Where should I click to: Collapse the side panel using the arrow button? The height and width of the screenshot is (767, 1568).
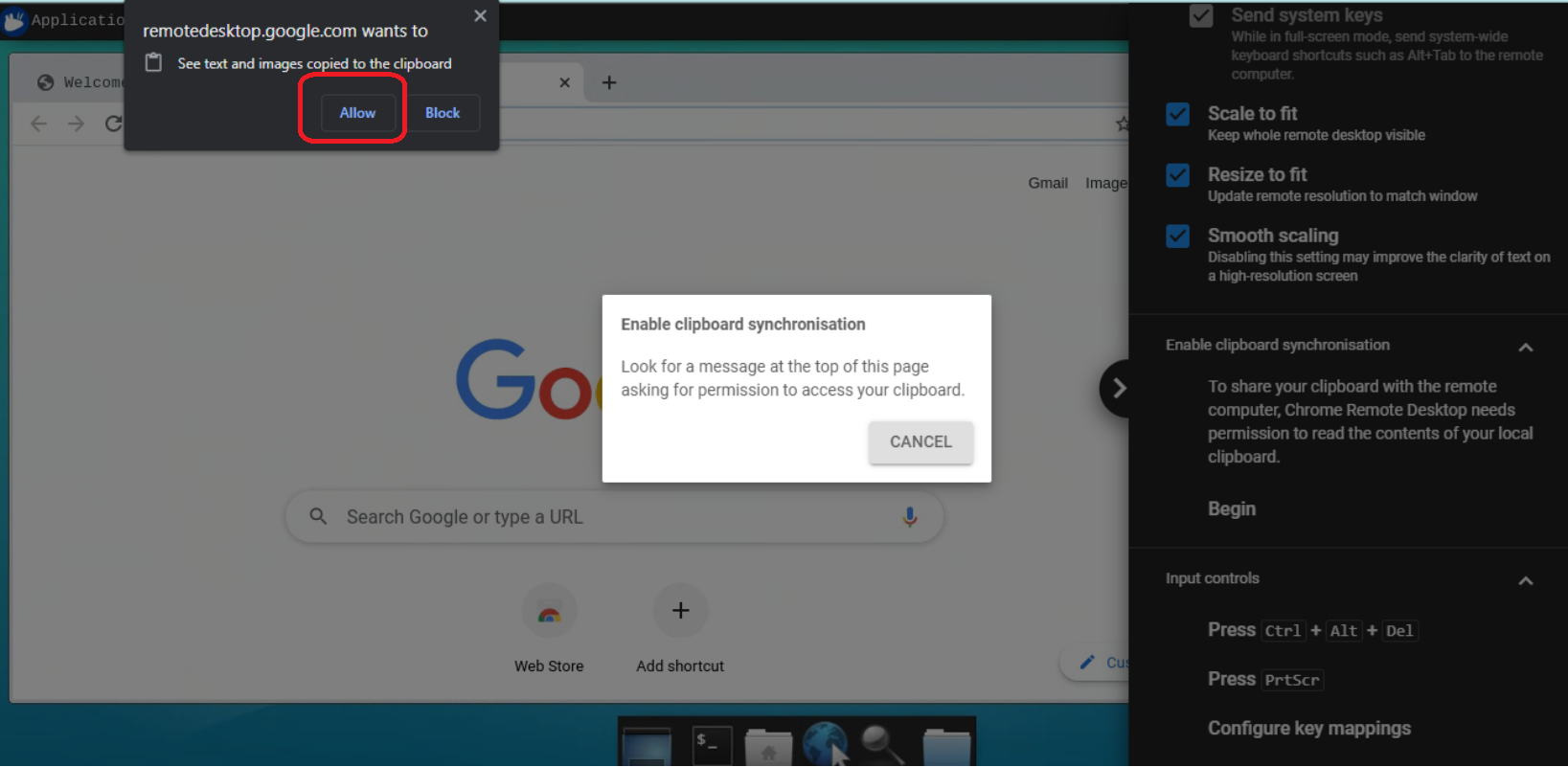(x=1117, y=389)
